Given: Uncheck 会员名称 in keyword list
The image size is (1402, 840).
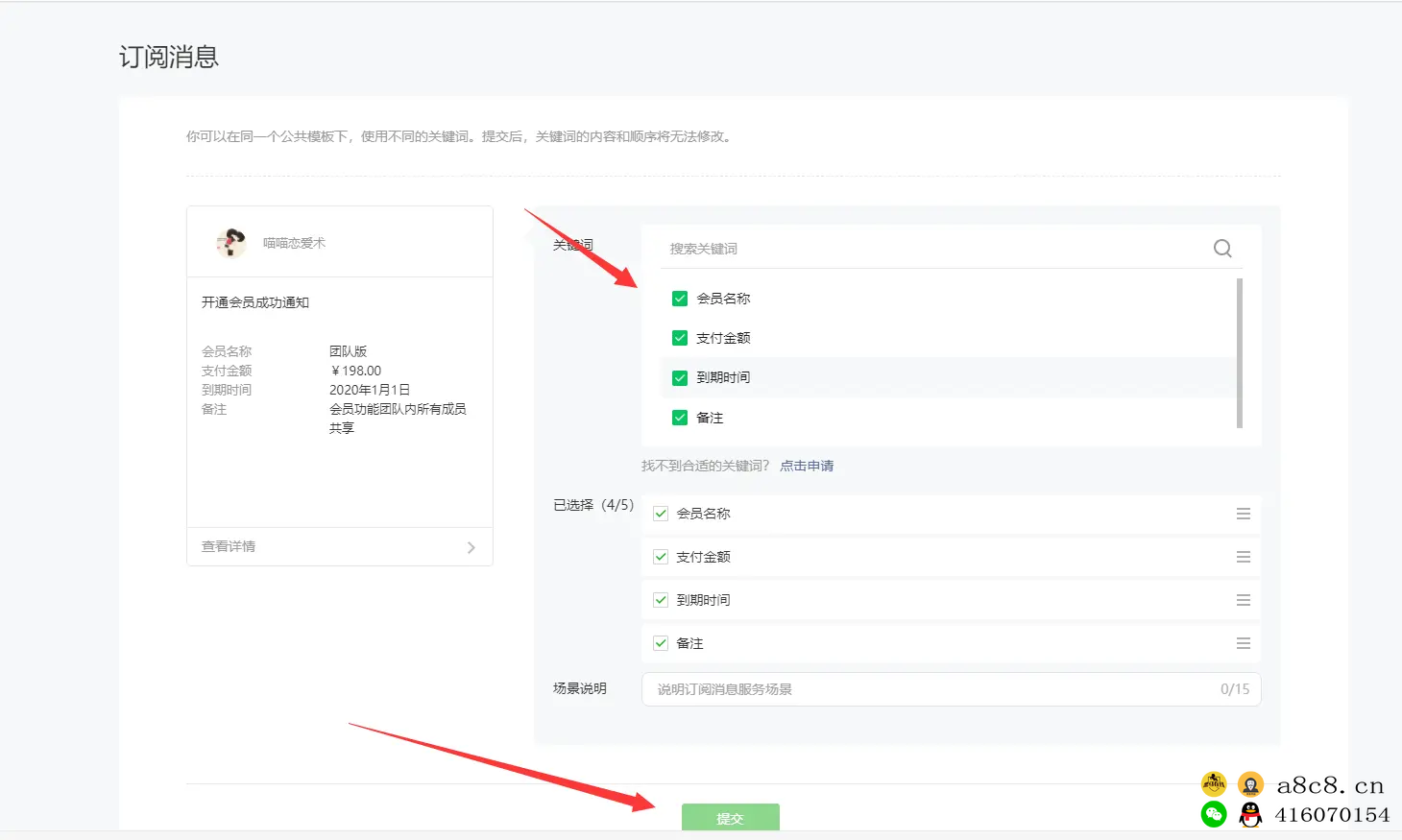Looking at the screenshot, I should point(680,299).
